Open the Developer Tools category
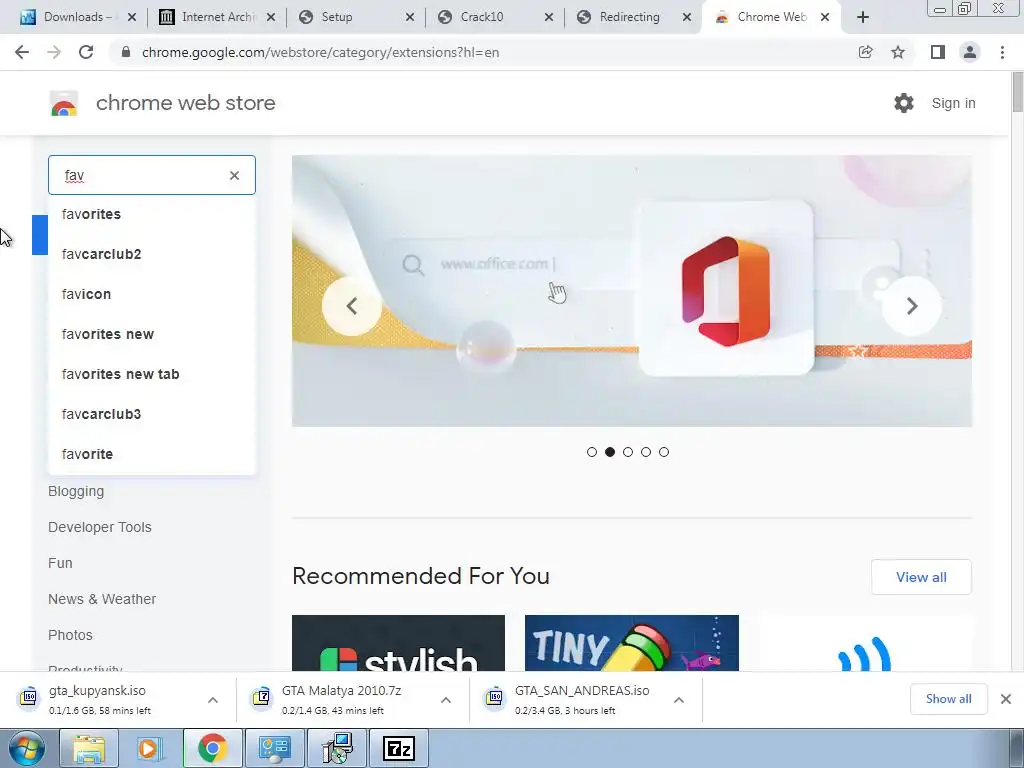 100,527
